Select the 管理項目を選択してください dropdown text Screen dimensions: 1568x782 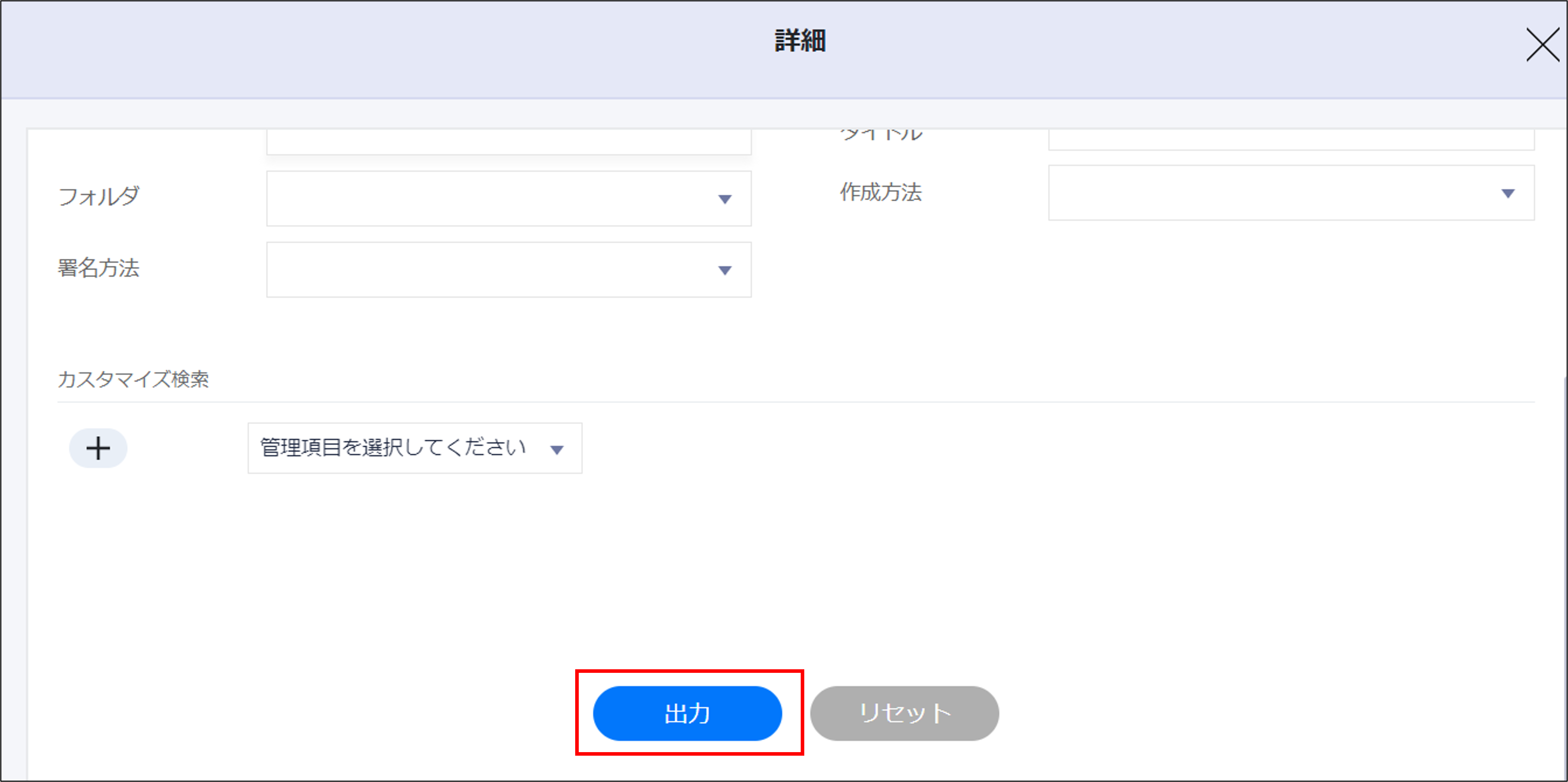[393, 448]
